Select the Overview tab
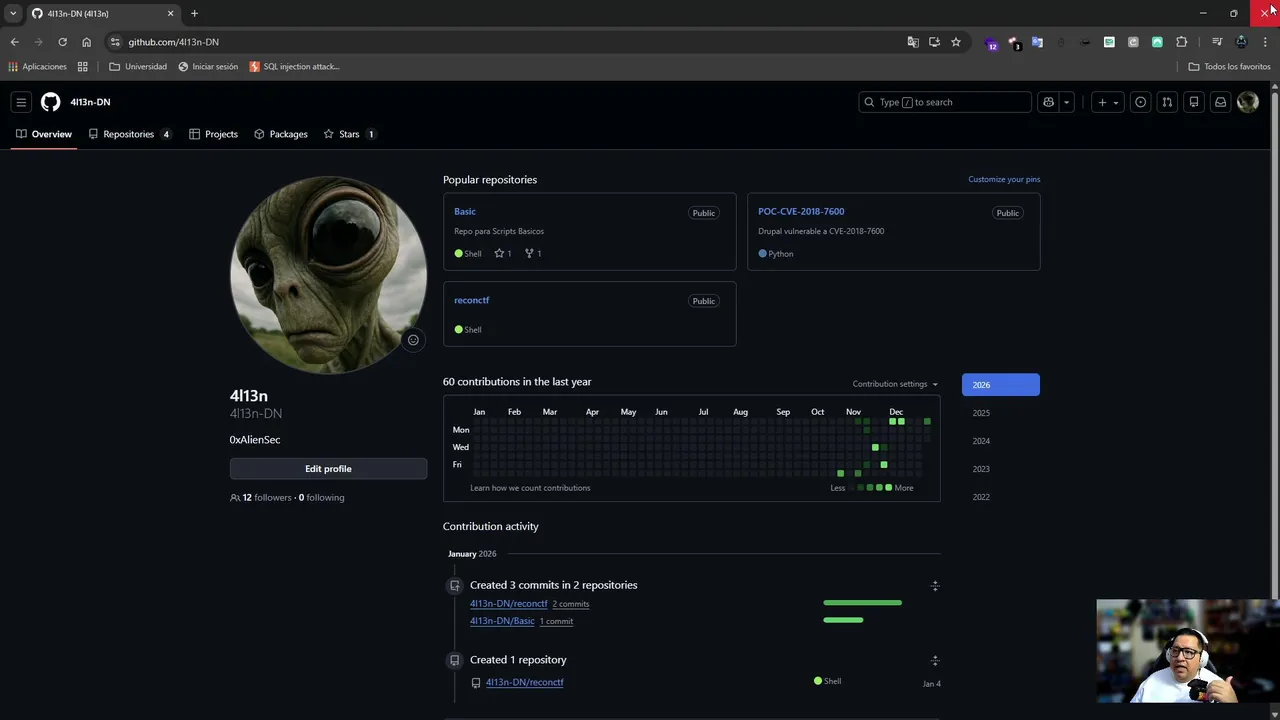Viewport: 1280px width, 720px height. pyautogui.click(x=44, y=134)
